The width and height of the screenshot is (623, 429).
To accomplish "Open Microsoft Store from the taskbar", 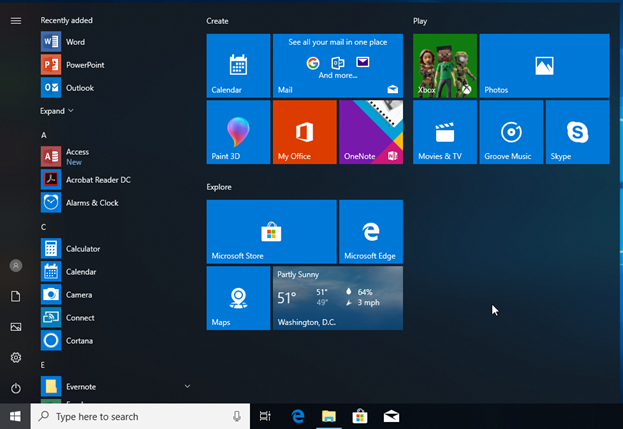I will 360,416.
